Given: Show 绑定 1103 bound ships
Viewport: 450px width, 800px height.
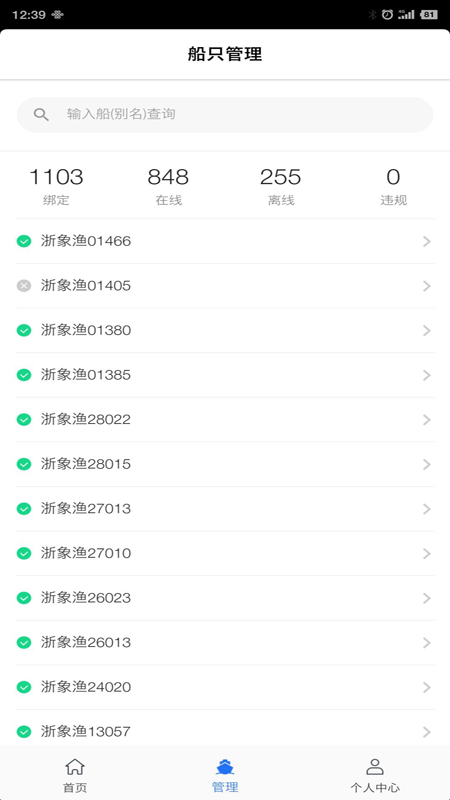Looking at the screenshot, I should (56, 186).
